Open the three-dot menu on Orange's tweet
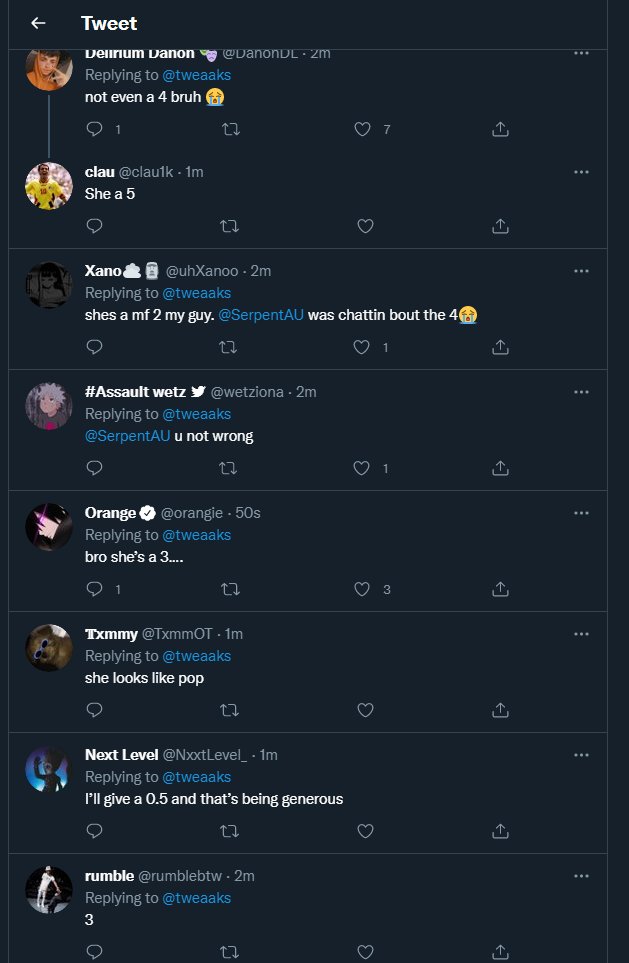629x963 pixels. point(581,513)
